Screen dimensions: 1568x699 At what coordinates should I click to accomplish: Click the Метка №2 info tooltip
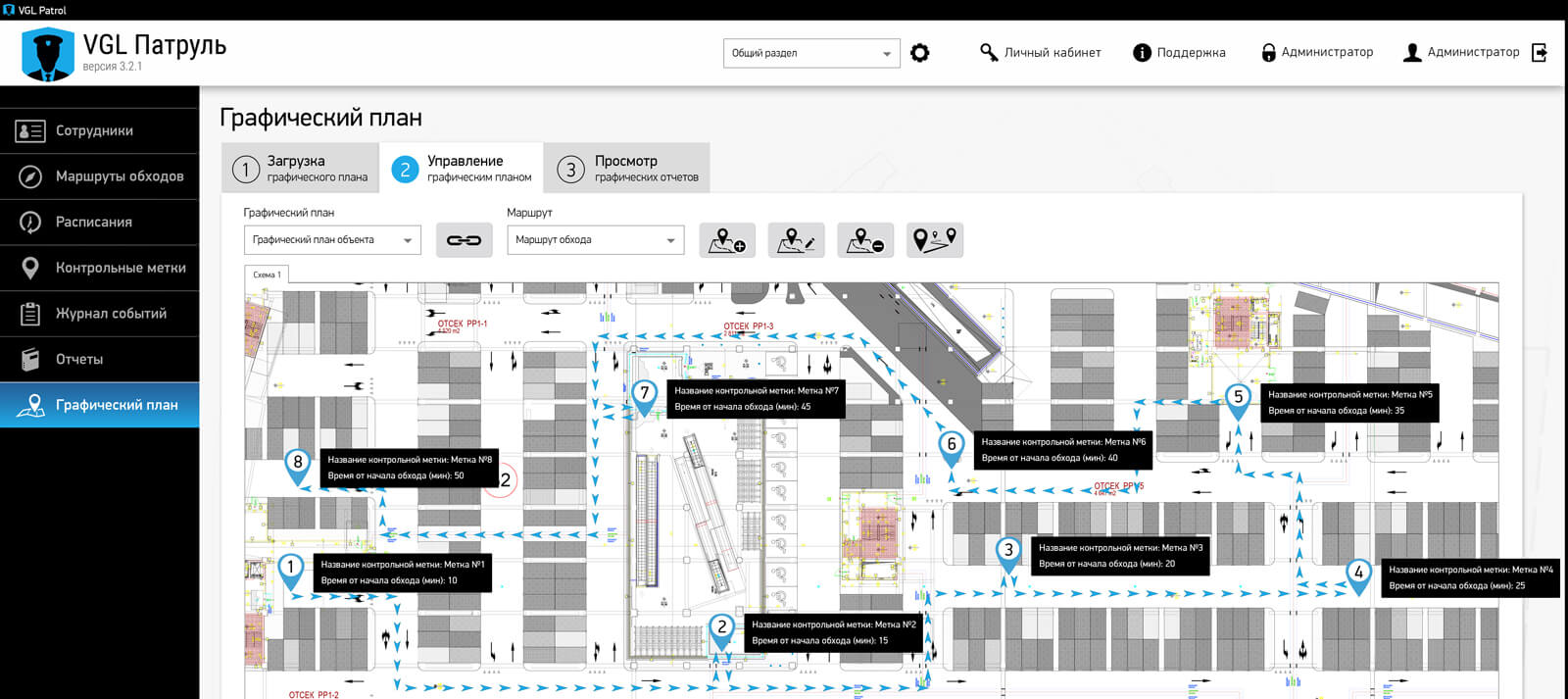(834, 632)
